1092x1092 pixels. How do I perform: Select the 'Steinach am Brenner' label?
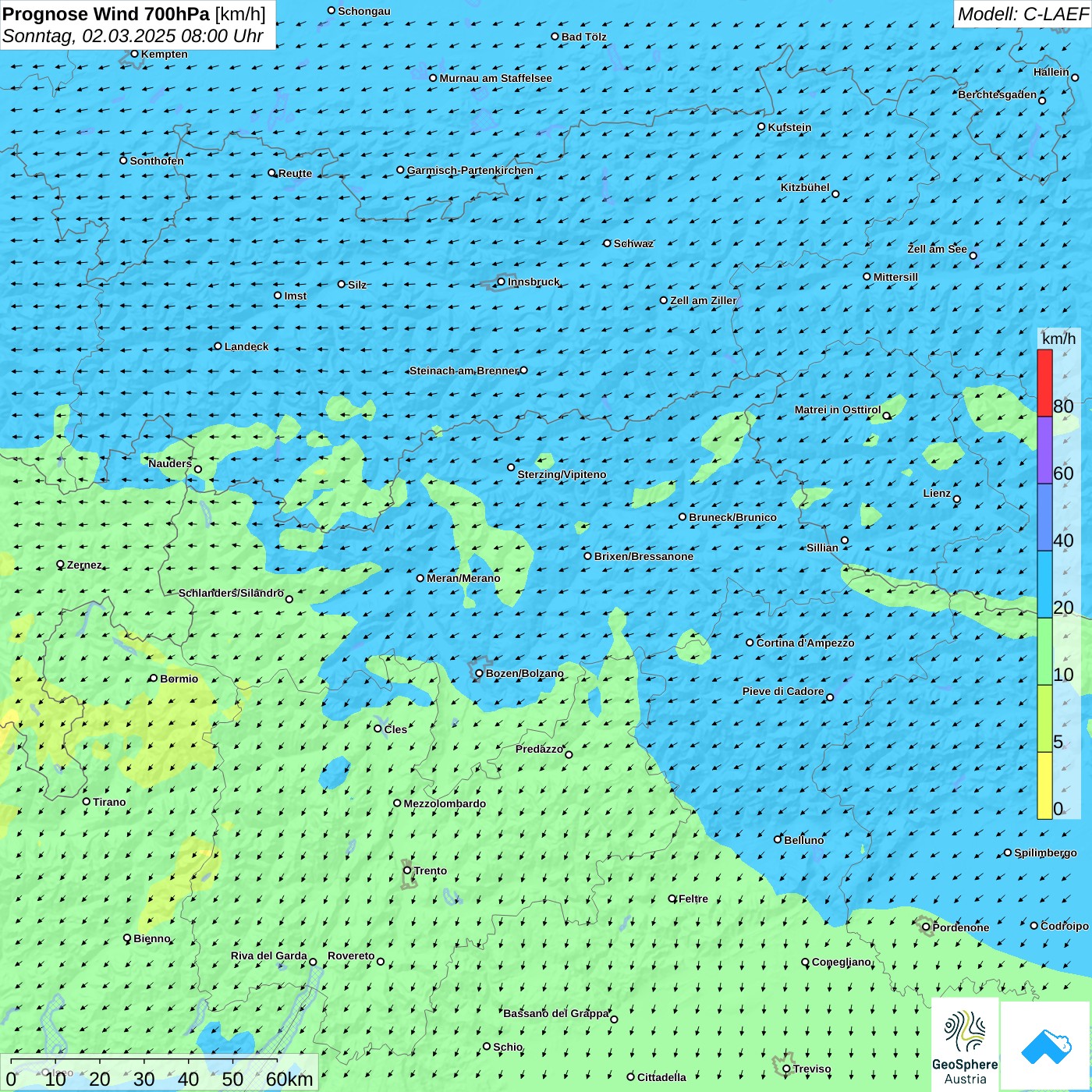(x=464, y=370)
